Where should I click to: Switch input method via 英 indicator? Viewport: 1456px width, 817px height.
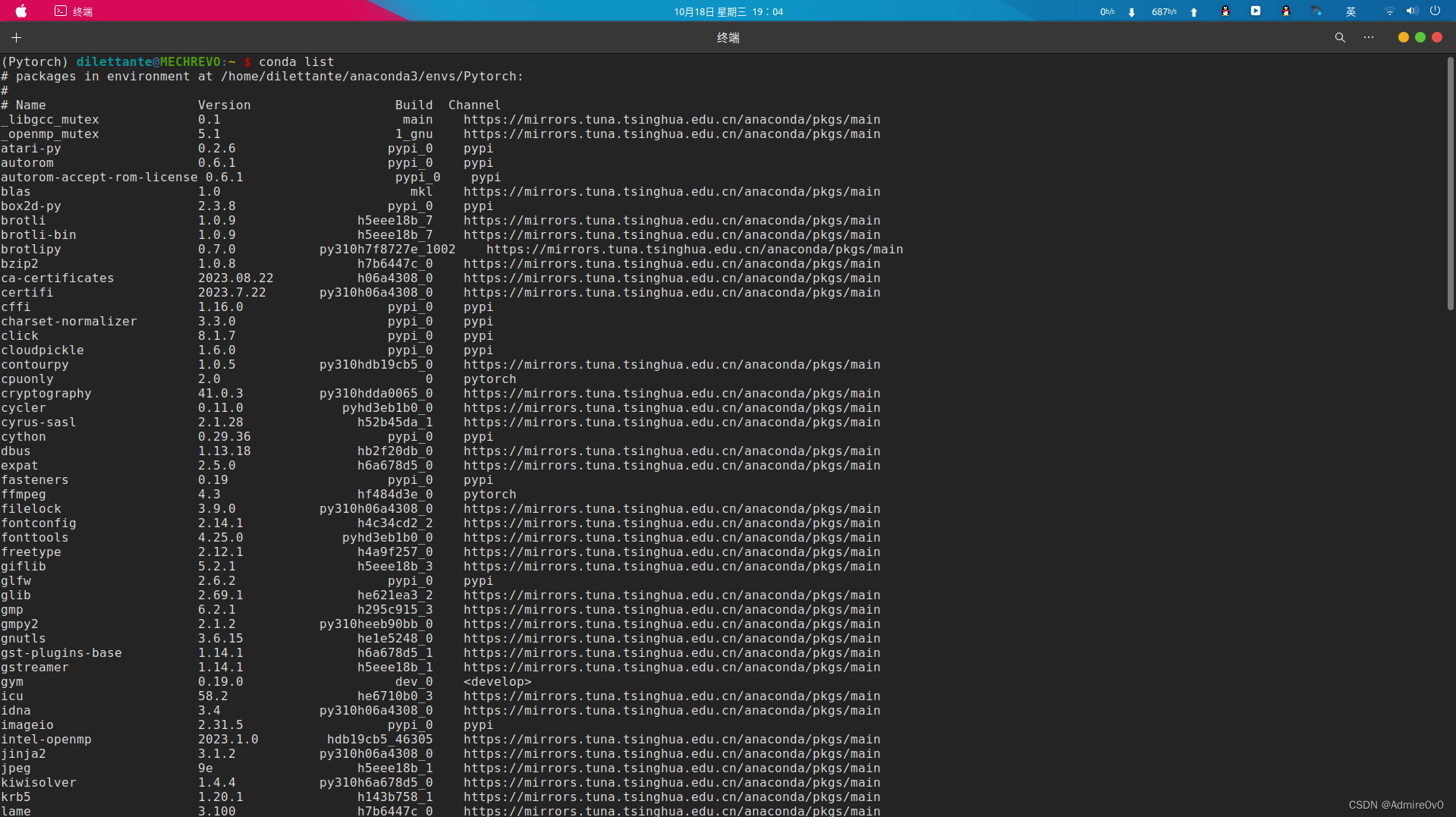pyautogui.click(x=1351, y=11)
